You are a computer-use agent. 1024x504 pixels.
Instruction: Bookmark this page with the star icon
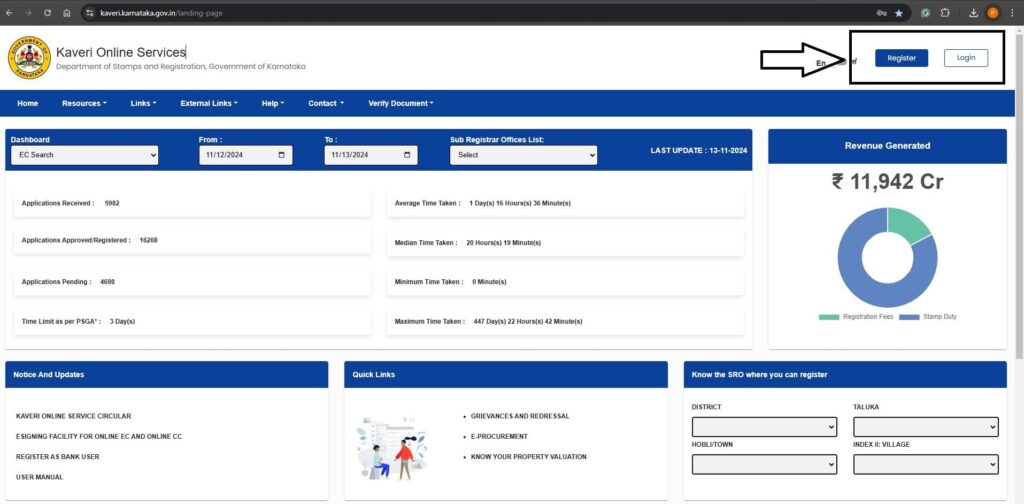(899, 13)
